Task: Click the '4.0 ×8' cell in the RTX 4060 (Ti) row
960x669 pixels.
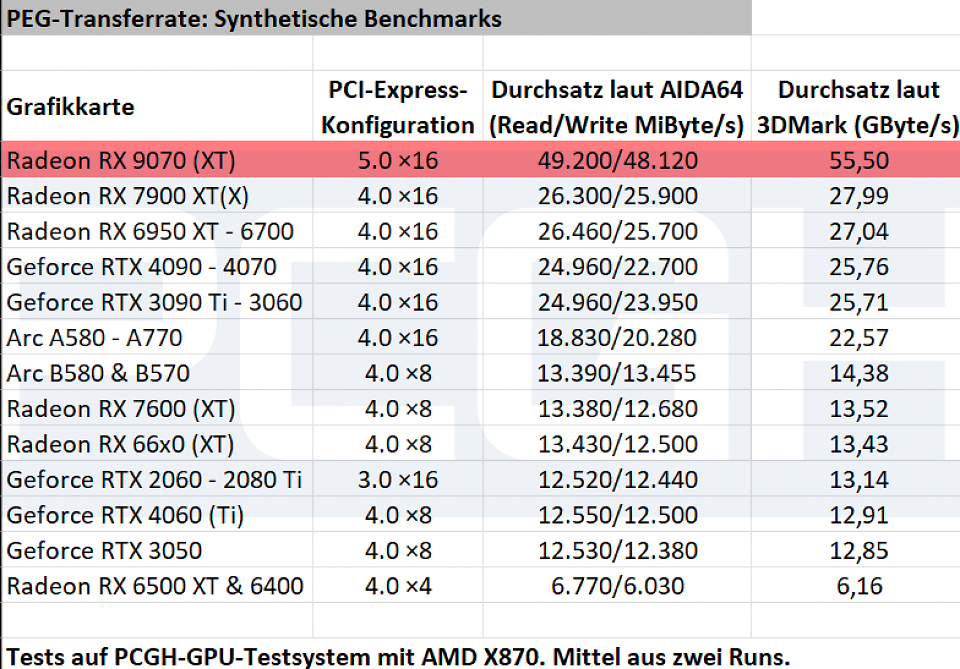Action: [398, 515]
